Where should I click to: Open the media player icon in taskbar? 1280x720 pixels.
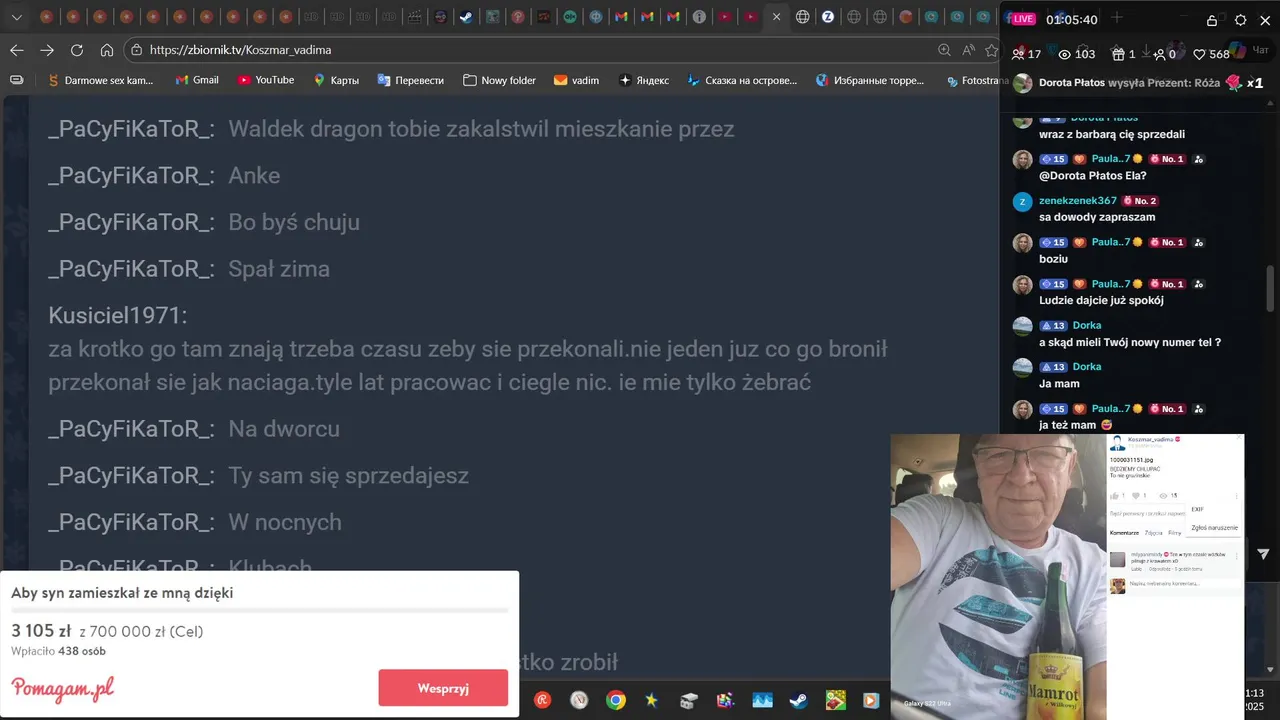871,700
